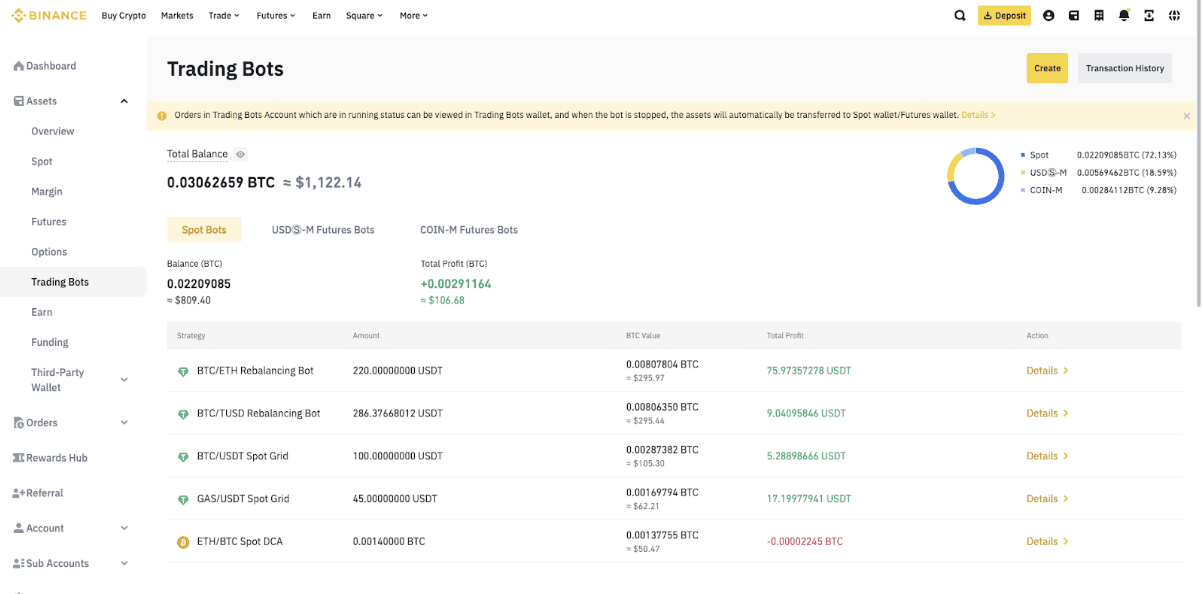Open Transaction History
Screen dimensions: 1202x594
coord(1124,68)
